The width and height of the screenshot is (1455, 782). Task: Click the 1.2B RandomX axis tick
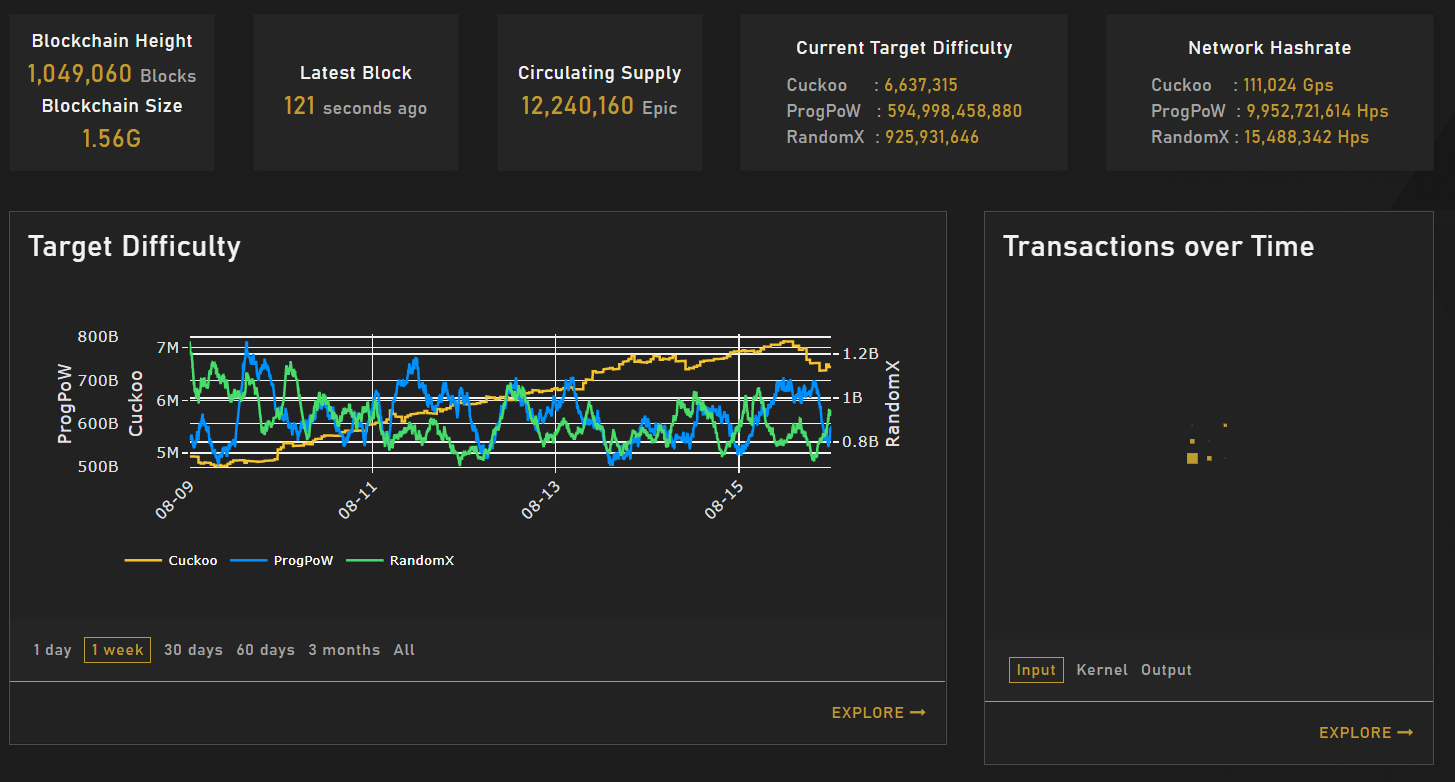pyautogui.click(x=861, y=354)
